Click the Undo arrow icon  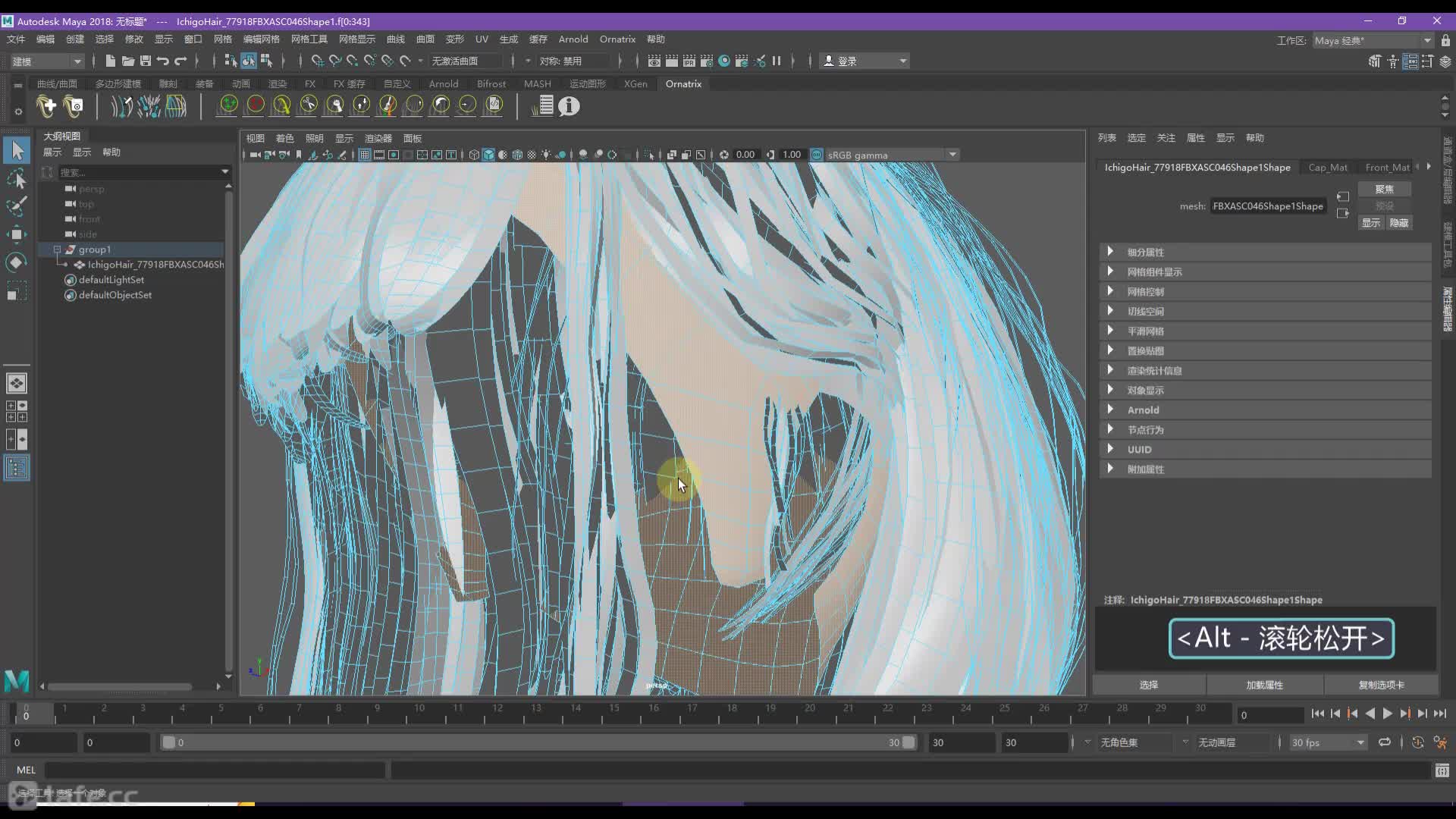pos(163,61)
